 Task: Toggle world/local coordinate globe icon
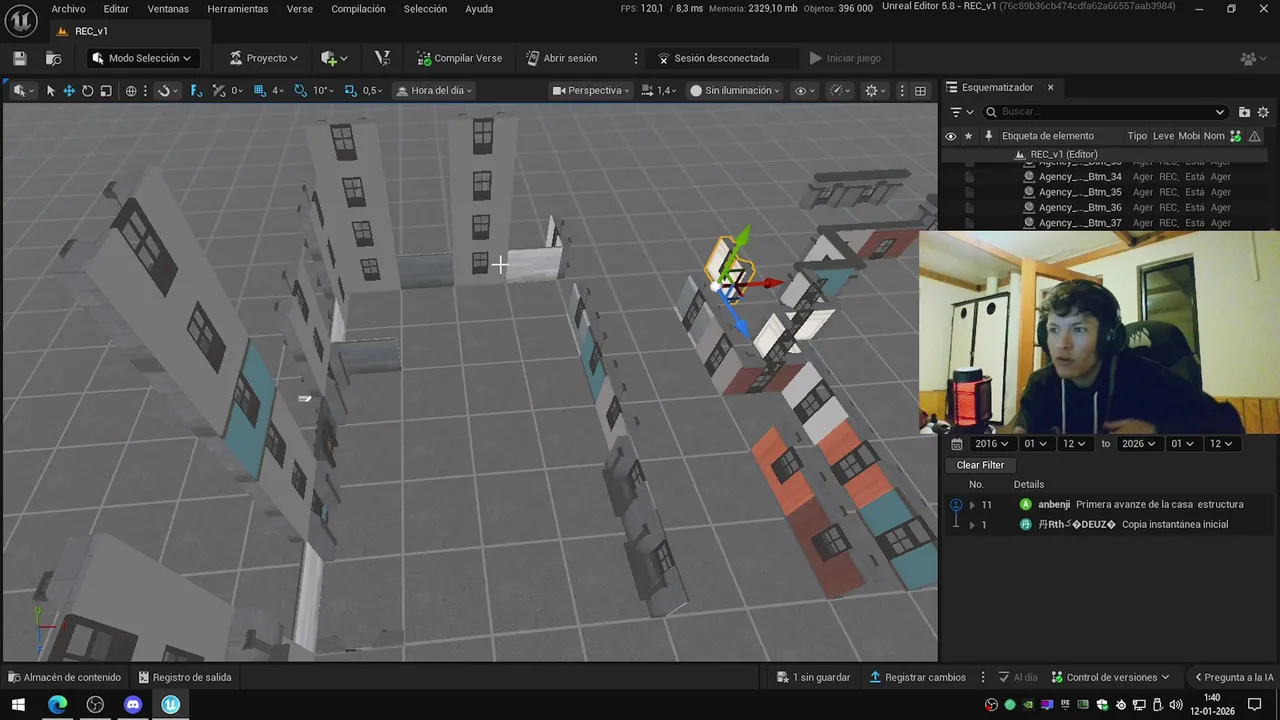tap(131, 91)
